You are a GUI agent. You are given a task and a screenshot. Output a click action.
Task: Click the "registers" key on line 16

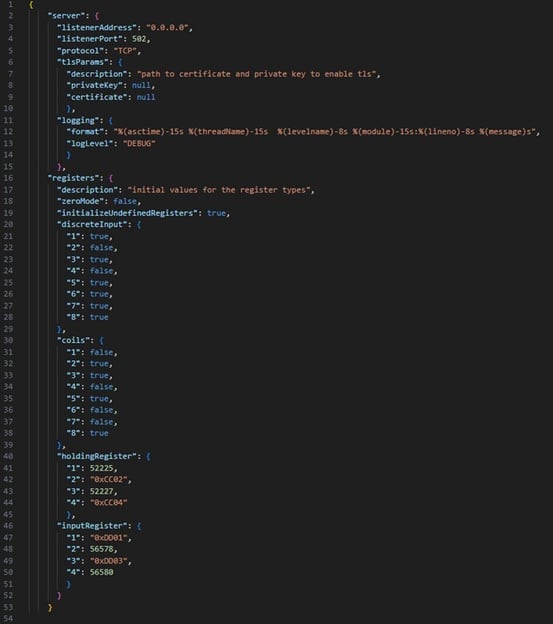click(x=76, y=178)
